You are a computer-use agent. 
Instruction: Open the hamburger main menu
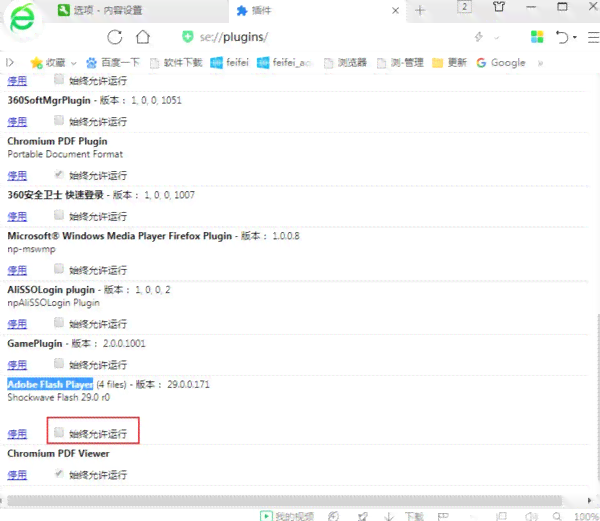(x=593, y=37)
